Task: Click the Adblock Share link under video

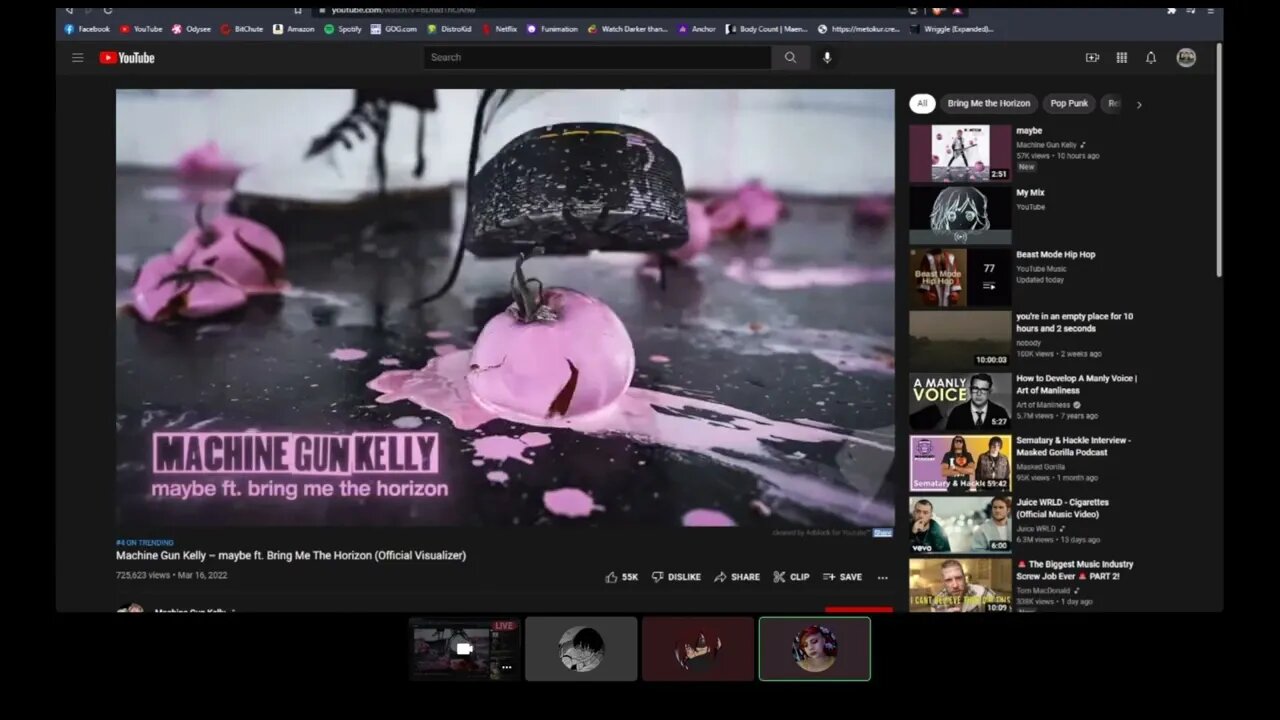Action: coord(882,533)
